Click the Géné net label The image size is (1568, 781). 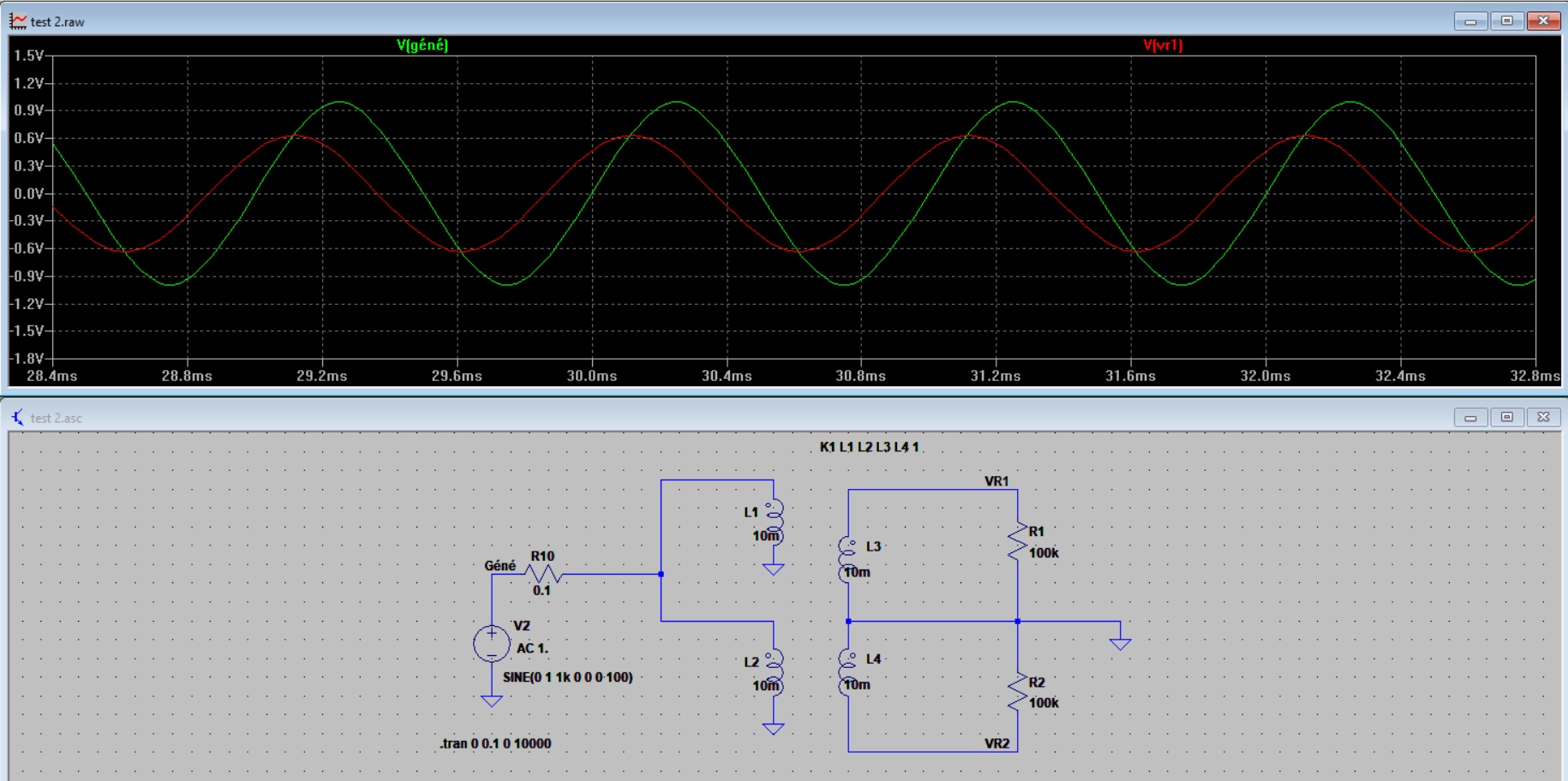click(500, 565)
